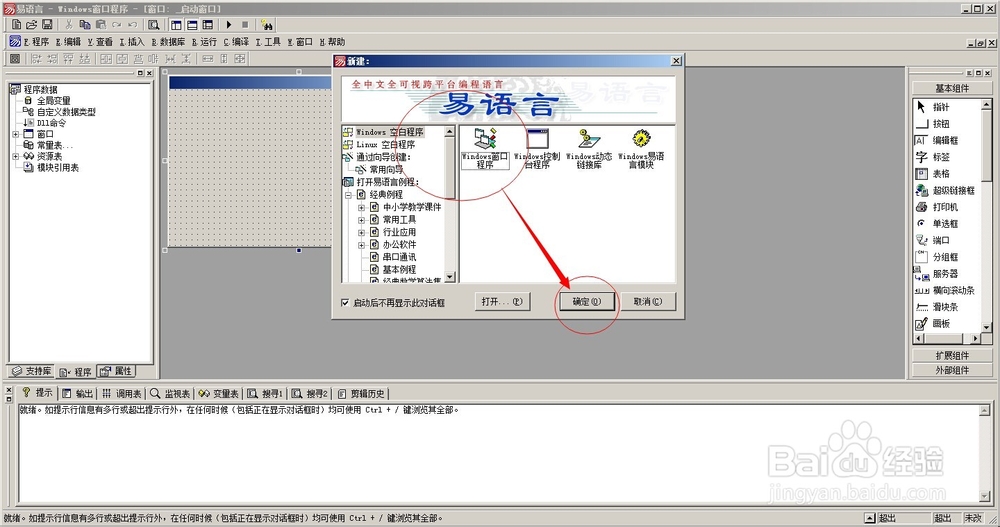Click the first window layout toolbar icon
This screenshot has width=1000, height=527.
(176, 24)
